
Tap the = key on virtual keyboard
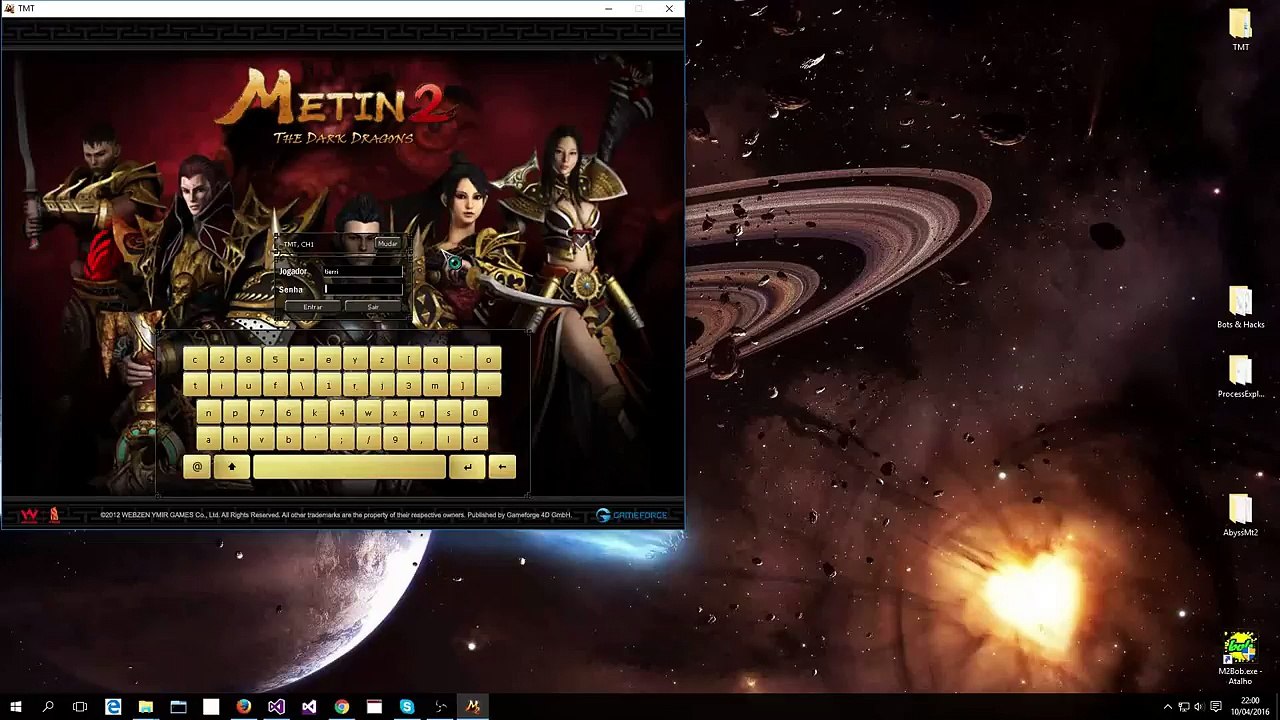(x=301, y=360)
